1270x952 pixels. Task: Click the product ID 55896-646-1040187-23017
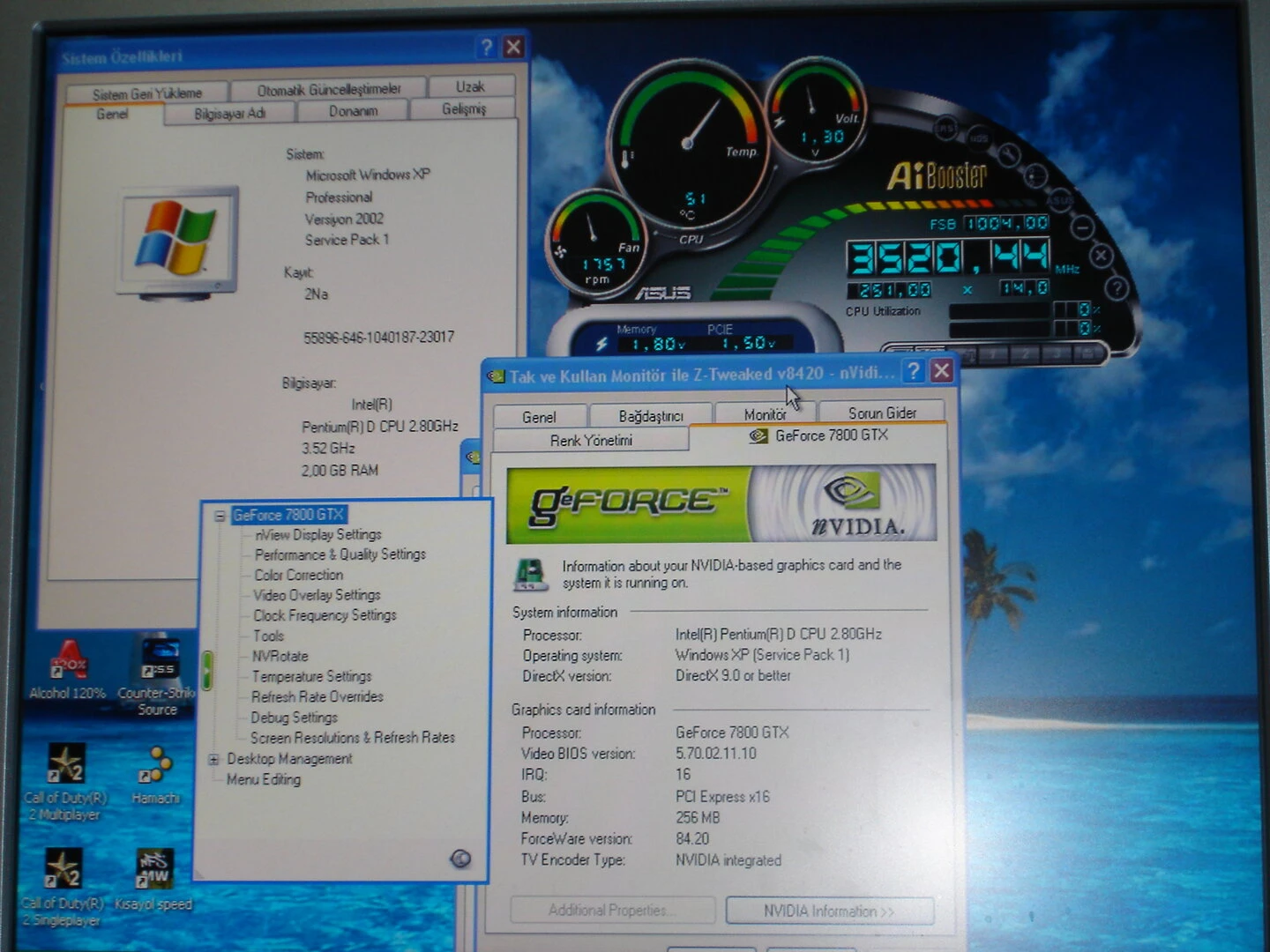[x=379, y=337]
